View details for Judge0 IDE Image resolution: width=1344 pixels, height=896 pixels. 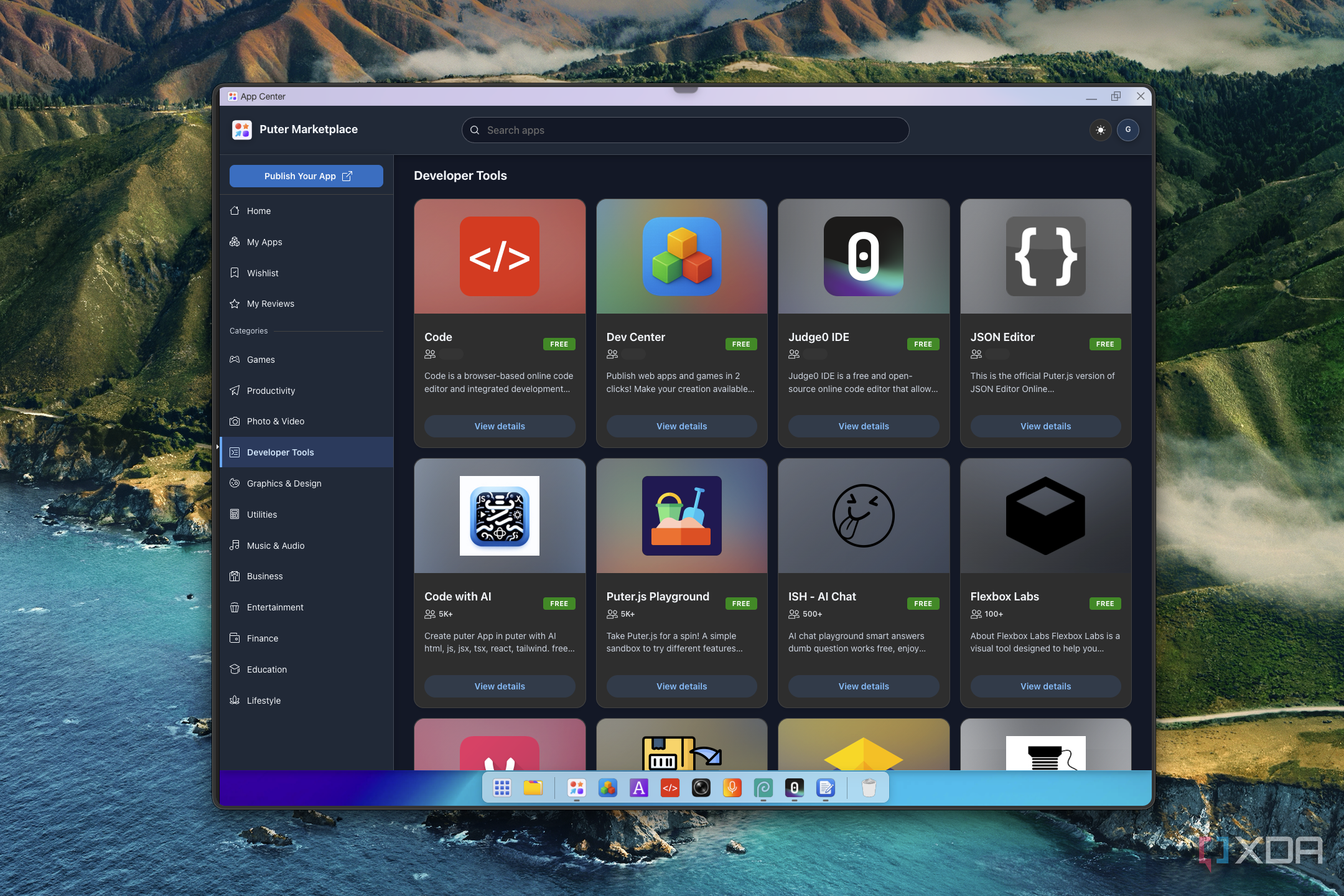(x=864, y=426)
